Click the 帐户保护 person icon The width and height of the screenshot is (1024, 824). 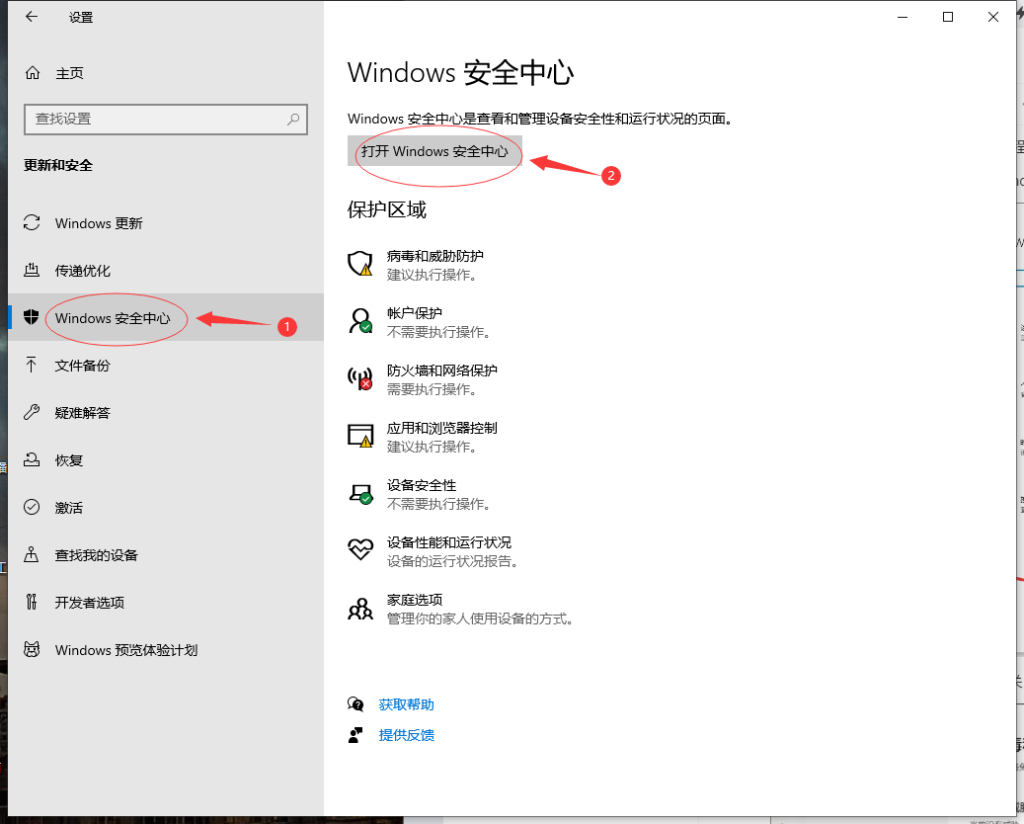coord(360,321)
